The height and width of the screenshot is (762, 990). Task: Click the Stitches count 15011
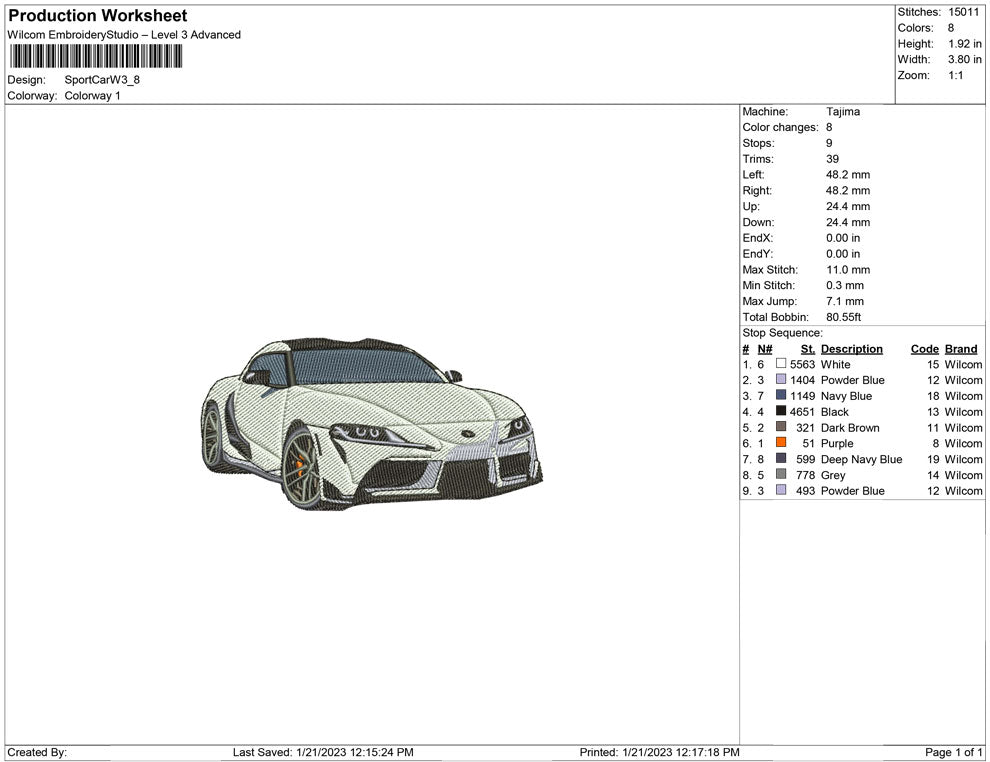pyautogui.click(x=965, y=12)
